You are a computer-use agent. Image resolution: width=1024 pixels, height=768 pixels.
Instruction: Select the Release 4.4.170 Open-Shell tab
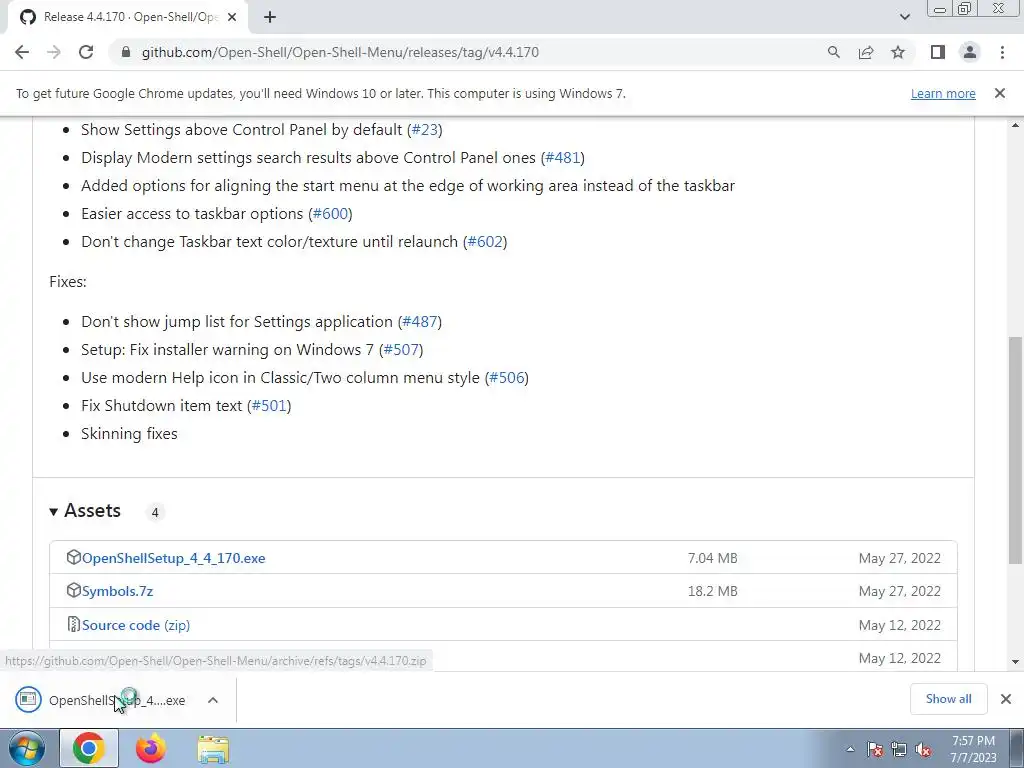(x=127, y=17)
